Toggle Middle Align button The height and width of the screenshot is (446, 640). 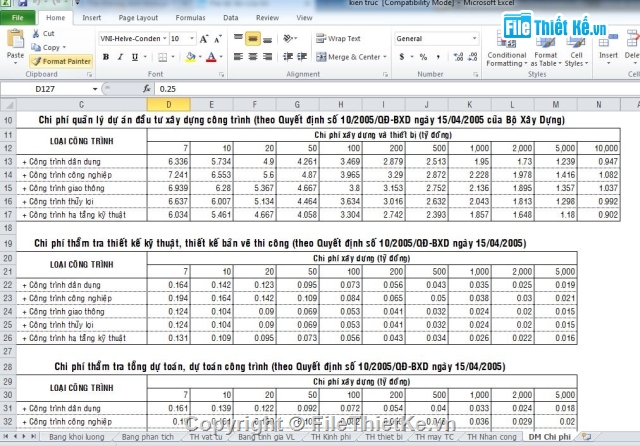[253, 39]
